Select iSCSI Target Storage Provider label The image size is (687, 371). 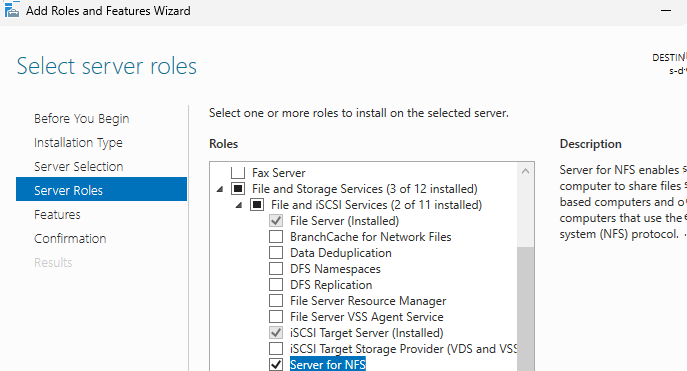tap(404, 349)
